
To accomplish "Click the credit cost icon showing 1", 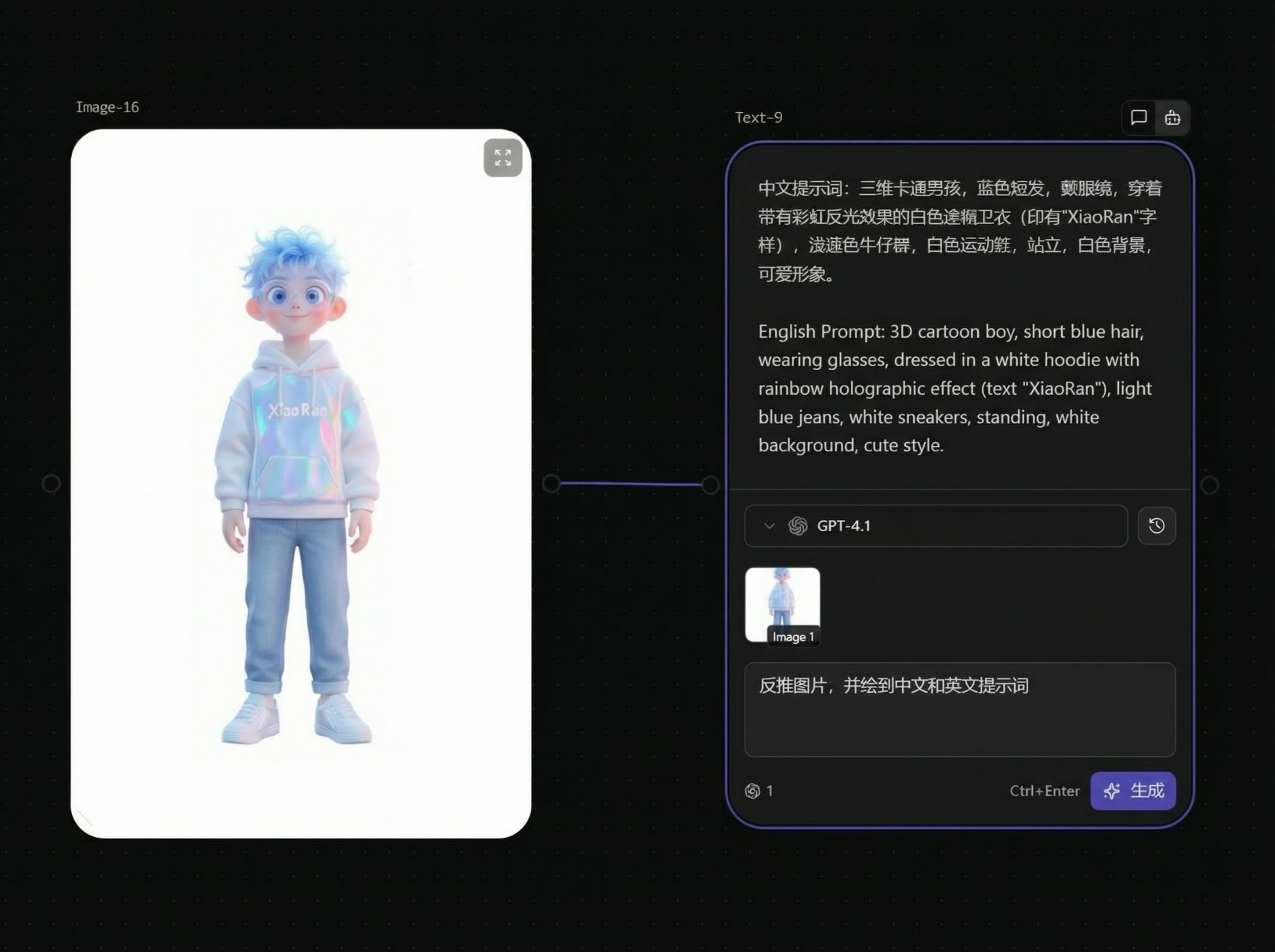I will coord(752,791).
